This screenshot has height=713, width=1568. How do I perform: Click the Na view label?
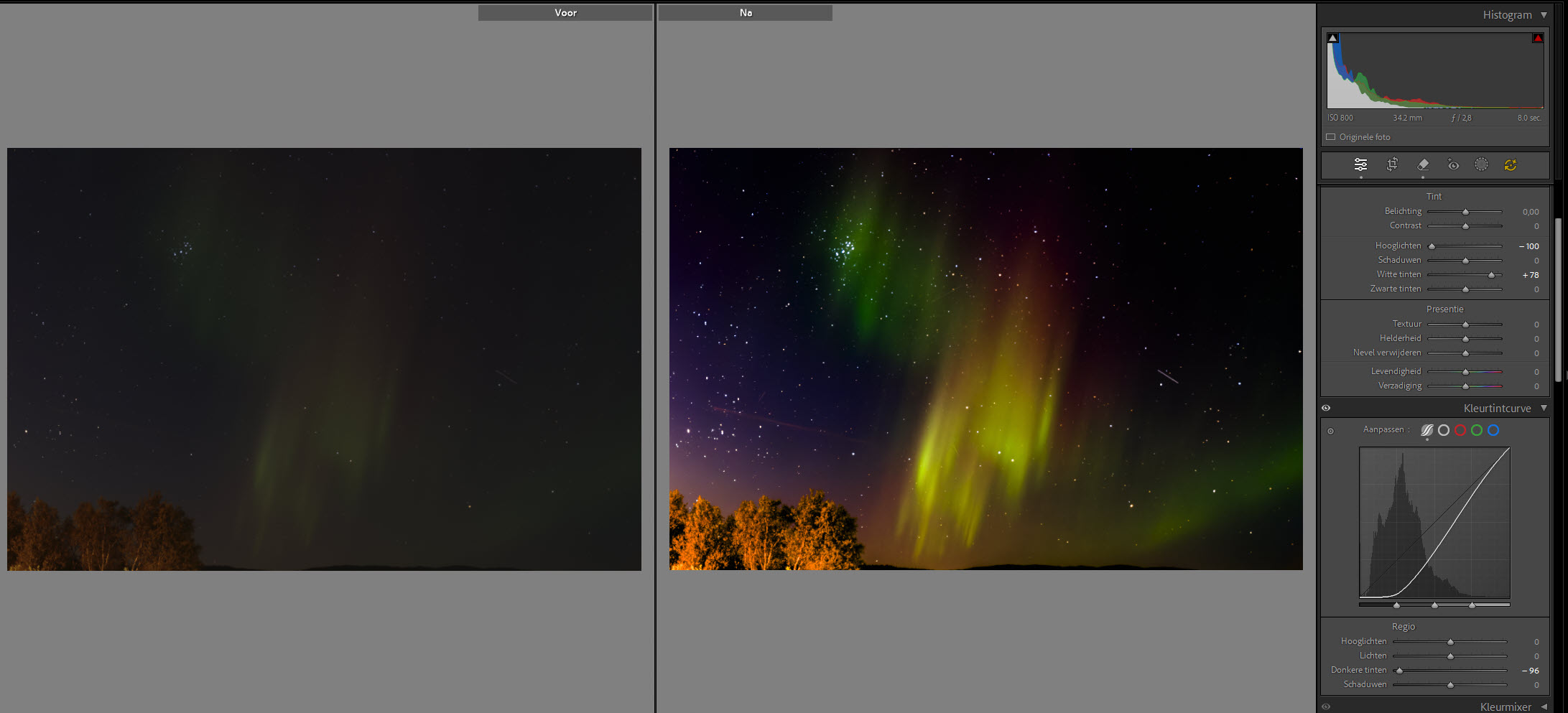pyautogui.click(x=746, y=13)
